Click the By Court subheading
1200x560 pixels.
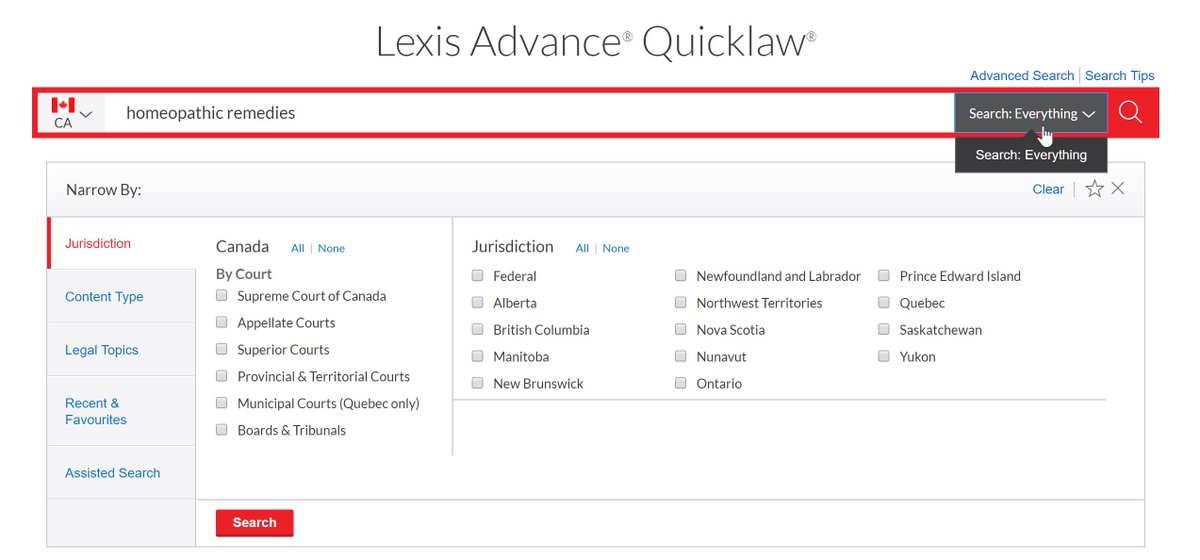pos(244,274)
